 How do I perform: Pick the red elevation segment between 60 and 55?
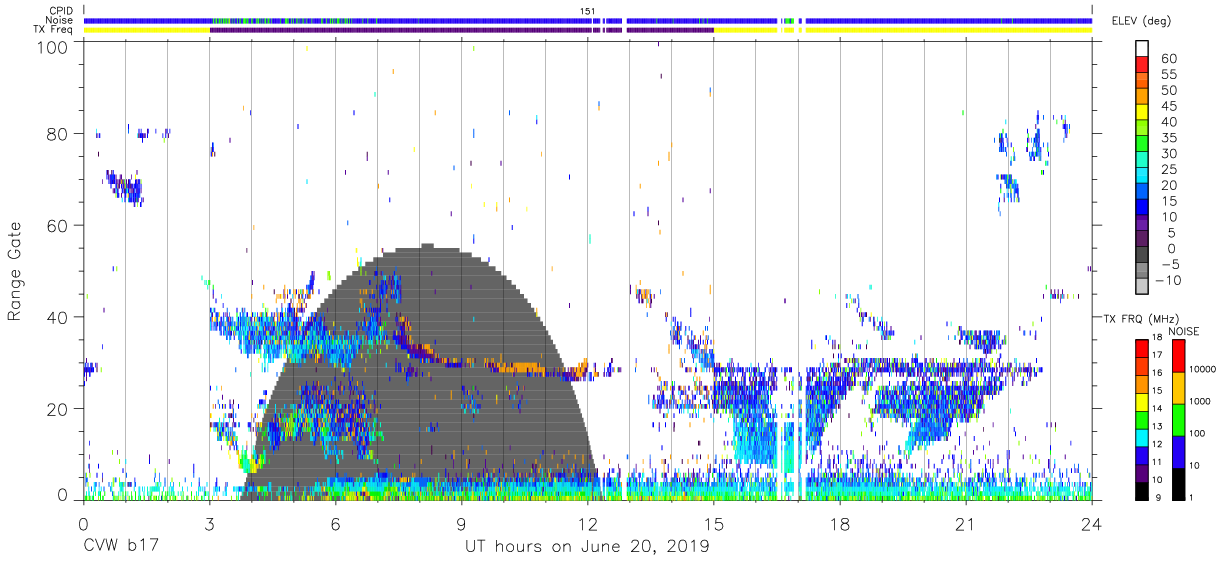1141,65
